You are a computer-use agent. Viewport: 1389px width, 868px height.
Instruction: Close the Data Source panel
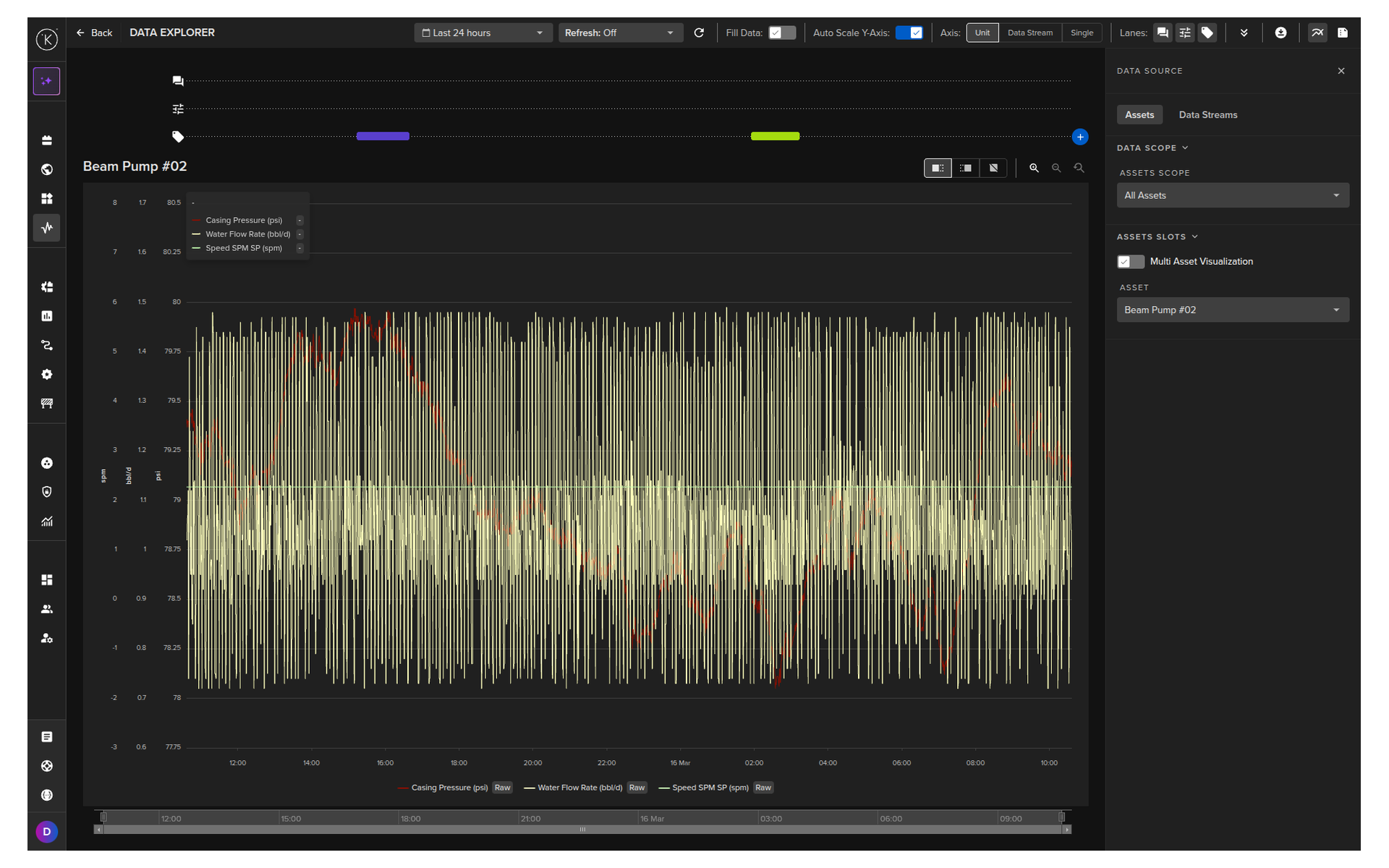tap(1341, 71)
